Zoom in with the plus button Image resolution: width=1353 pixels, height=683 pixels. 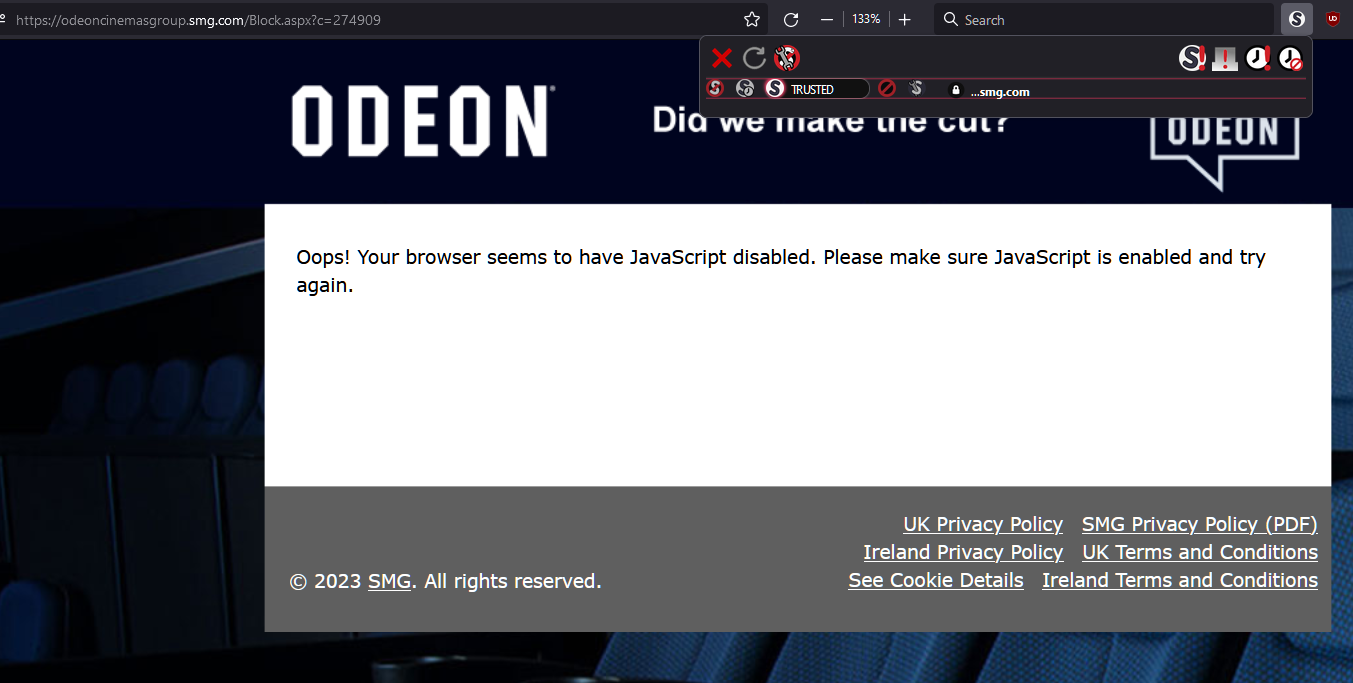905,20
